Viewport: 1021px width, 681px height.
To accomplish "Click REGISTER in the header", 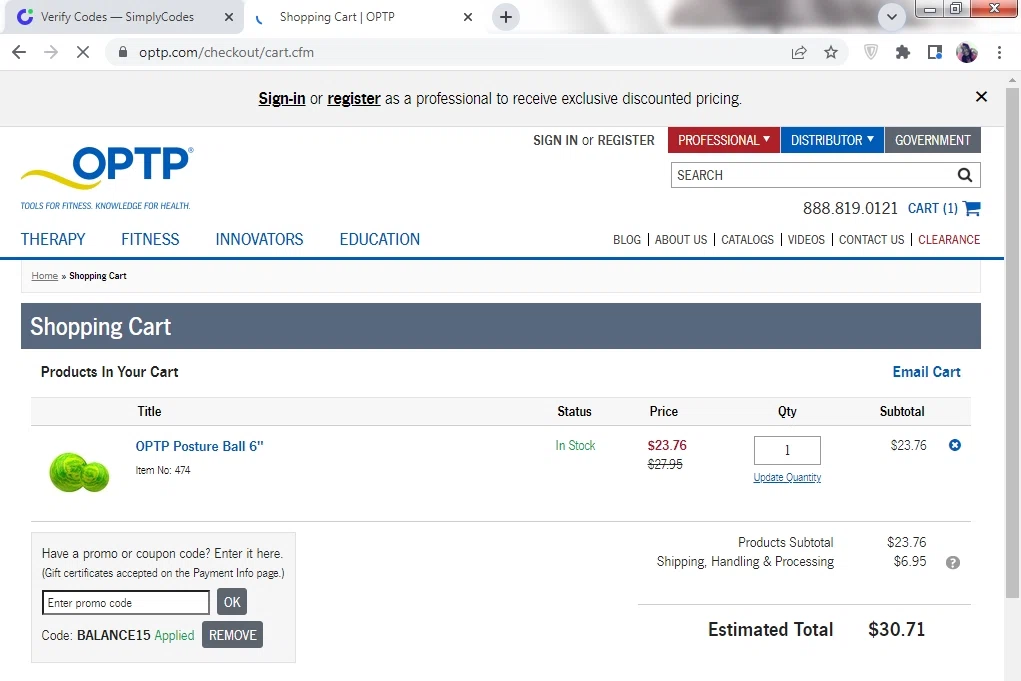I will tap(626, 140).
